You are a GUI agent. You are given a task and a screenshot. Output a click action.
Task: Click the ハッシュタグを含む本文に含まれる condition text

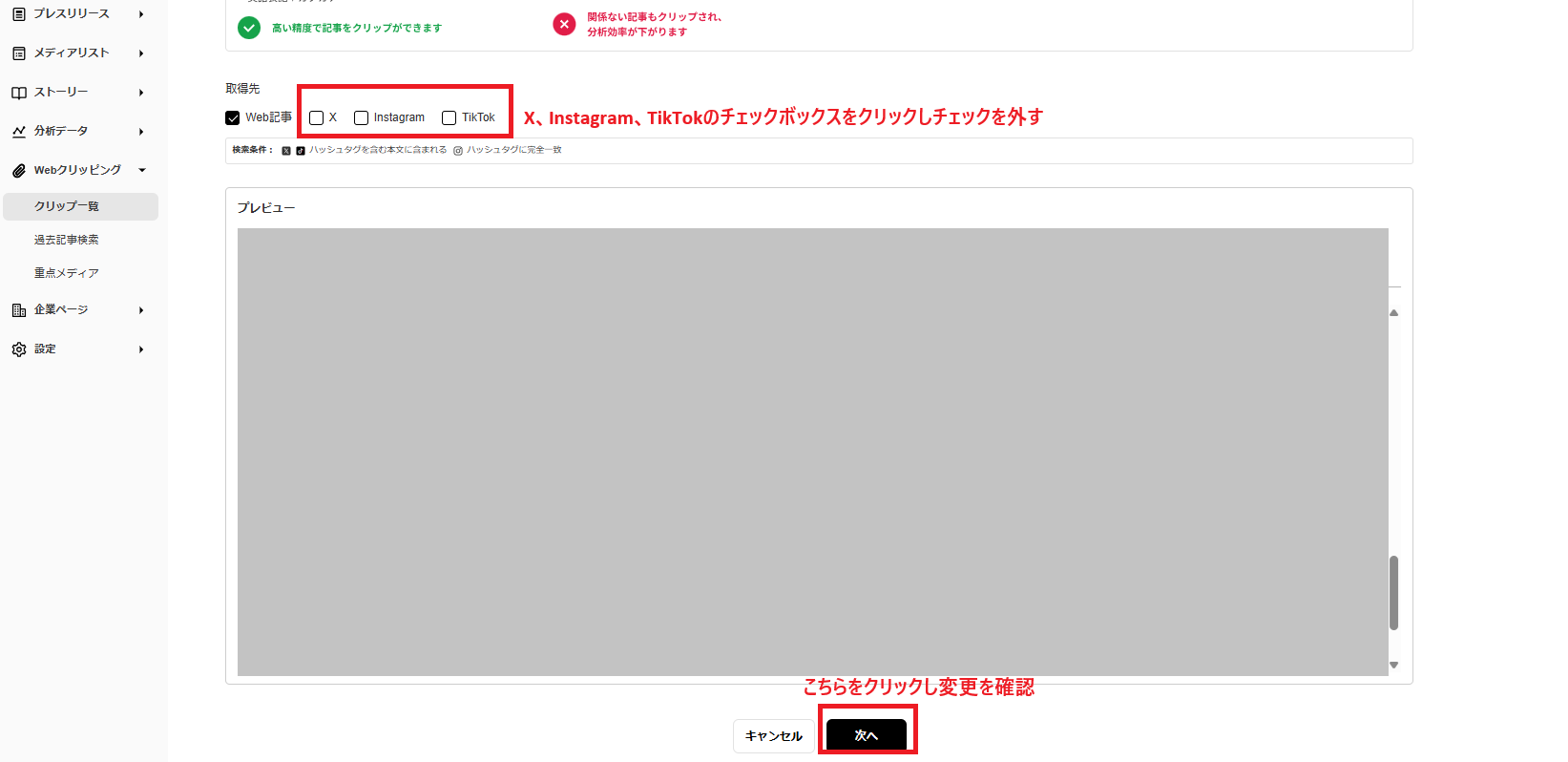(x=378, y=150)
